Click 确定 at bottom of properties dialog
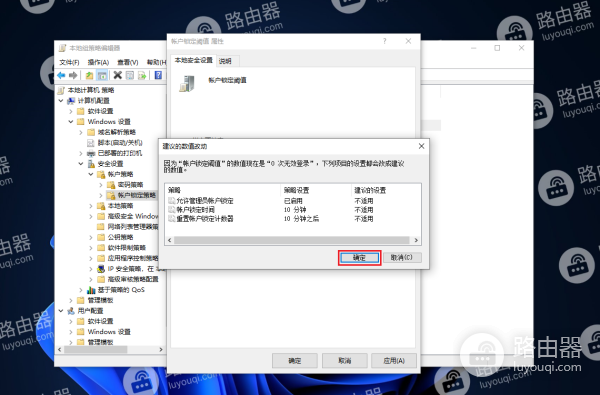Image resolution: width=600 pixels, height=395 pixels. (x=295, y=361)
